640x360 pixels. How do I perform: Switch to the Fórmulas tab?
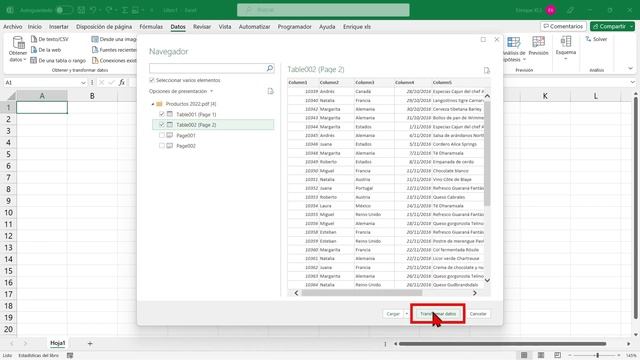tap(151, 27)
